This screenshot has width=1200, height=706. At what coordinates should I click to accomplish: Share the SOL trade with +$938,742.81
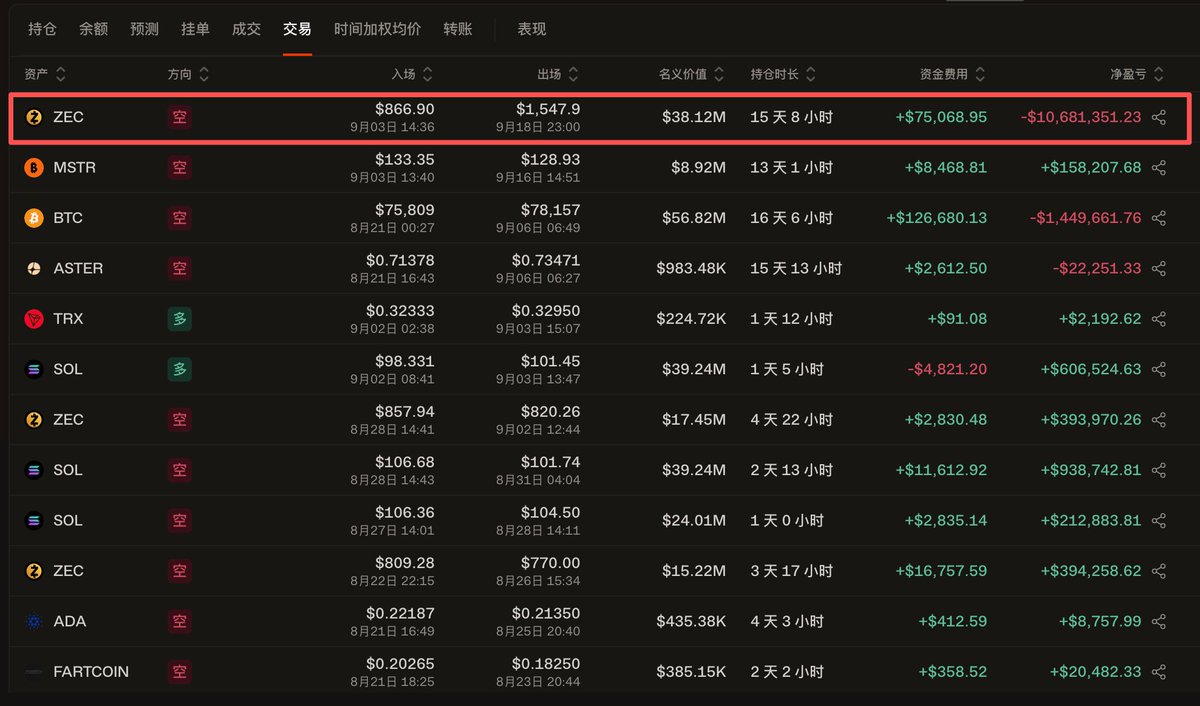1159,470
